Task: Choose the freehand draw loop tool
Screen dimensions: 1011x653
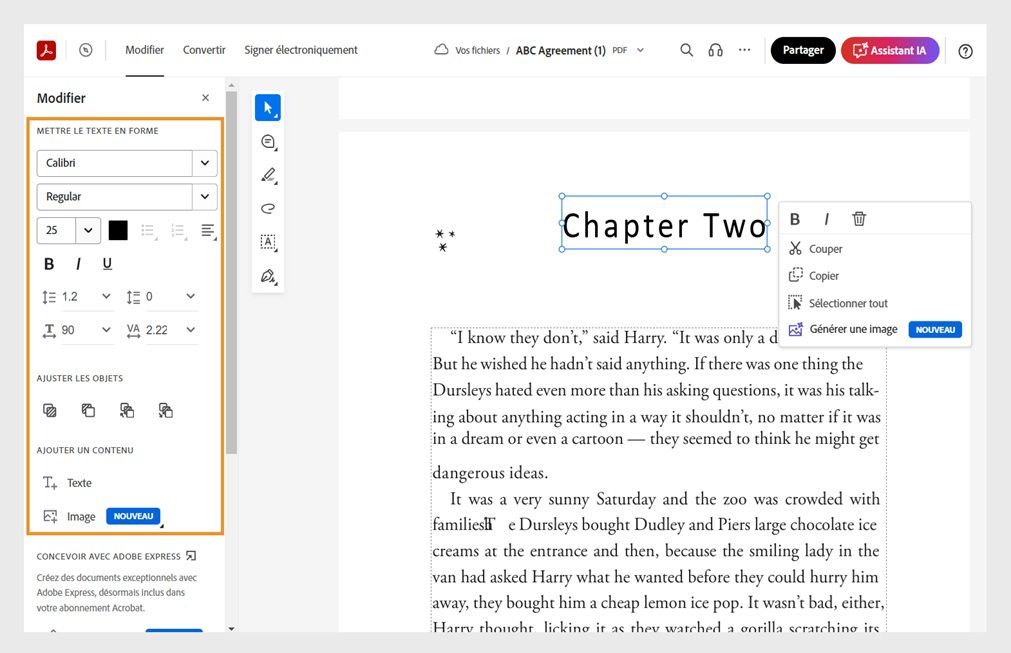Action: (268, 208)
